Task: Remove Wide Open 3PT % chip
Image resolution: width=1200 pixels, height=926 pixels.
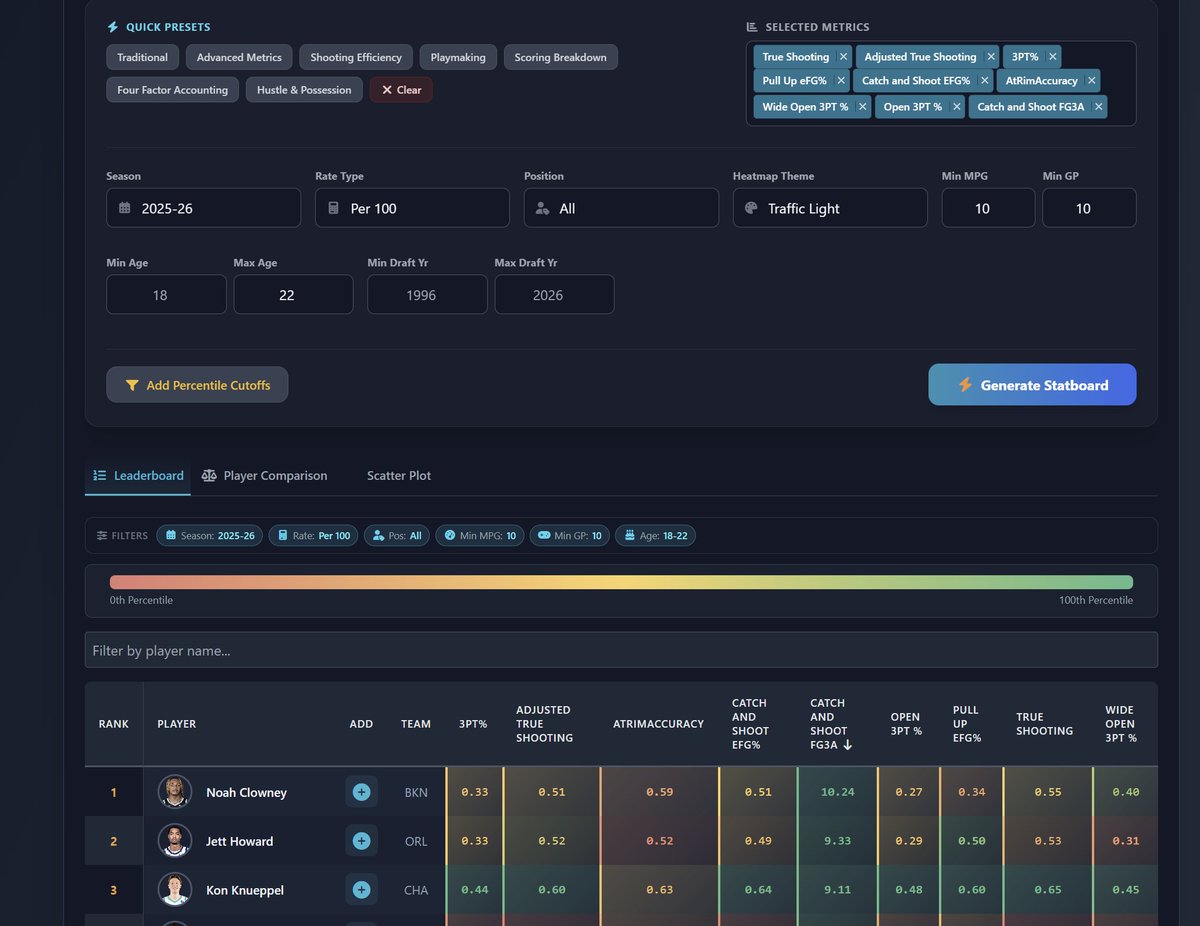Action: pos(863,107)
